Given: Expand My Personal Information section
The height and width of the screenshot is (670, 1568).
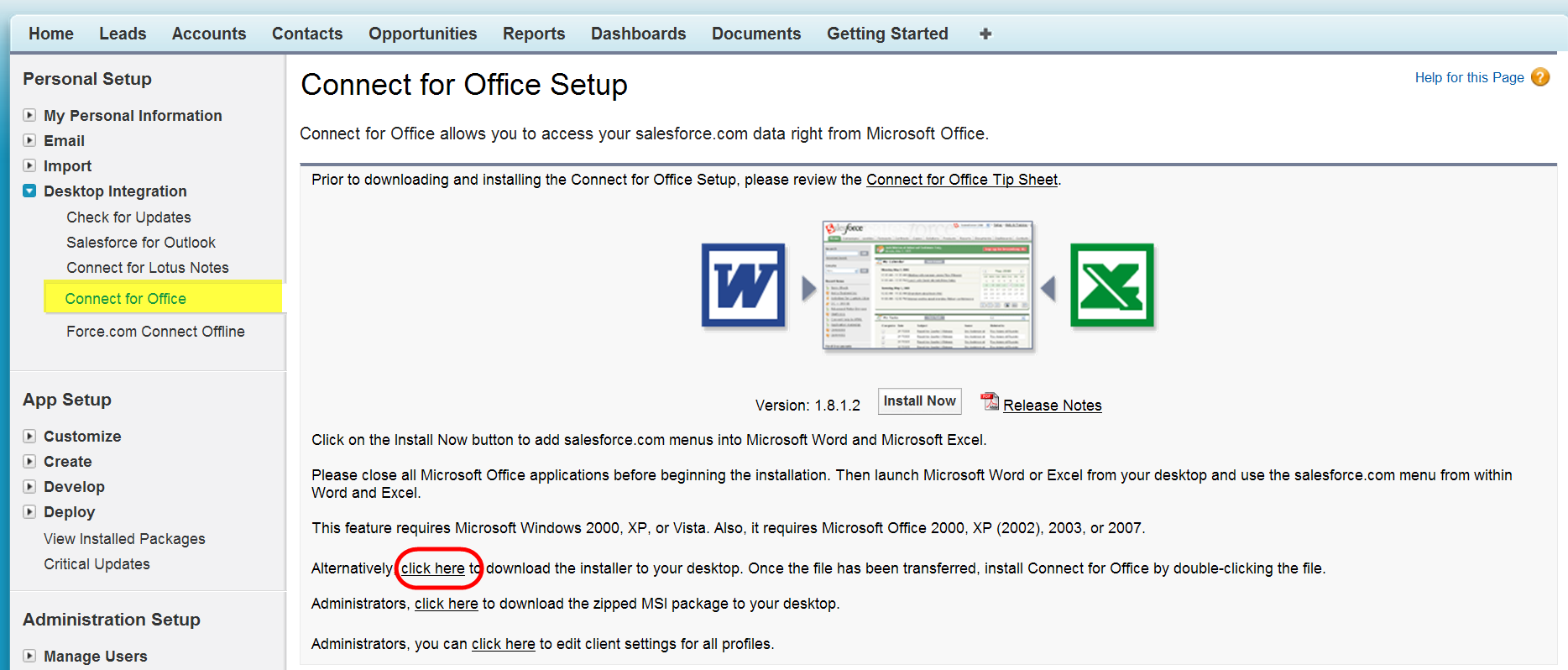Looking at the screenshot, I should pos(29,115).
